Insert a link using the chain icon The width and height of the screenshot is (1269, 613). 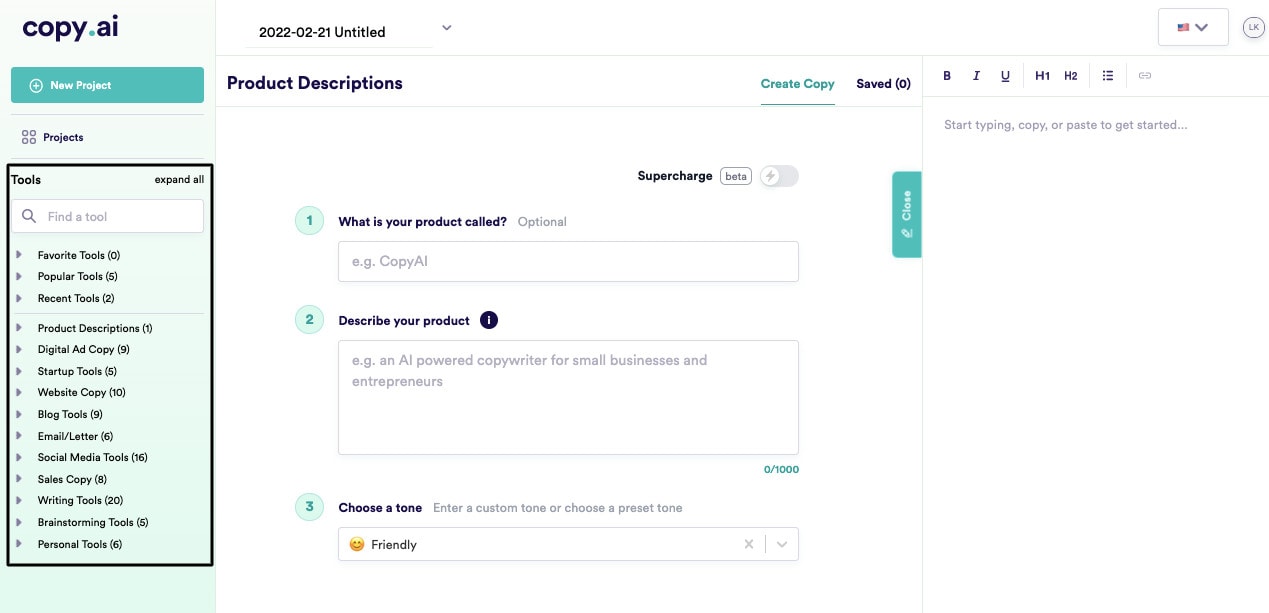click(1145, 76)
